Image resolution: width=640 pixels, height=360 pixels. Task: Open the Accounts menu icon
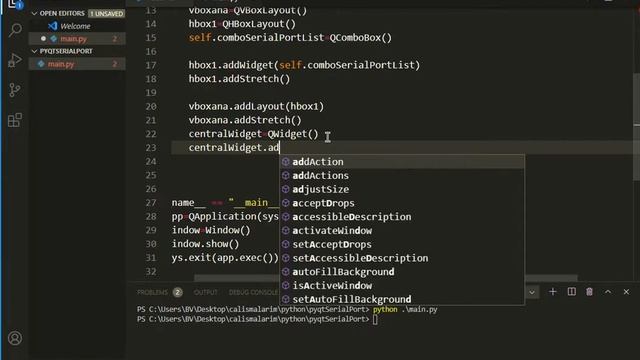click(15, 338)
